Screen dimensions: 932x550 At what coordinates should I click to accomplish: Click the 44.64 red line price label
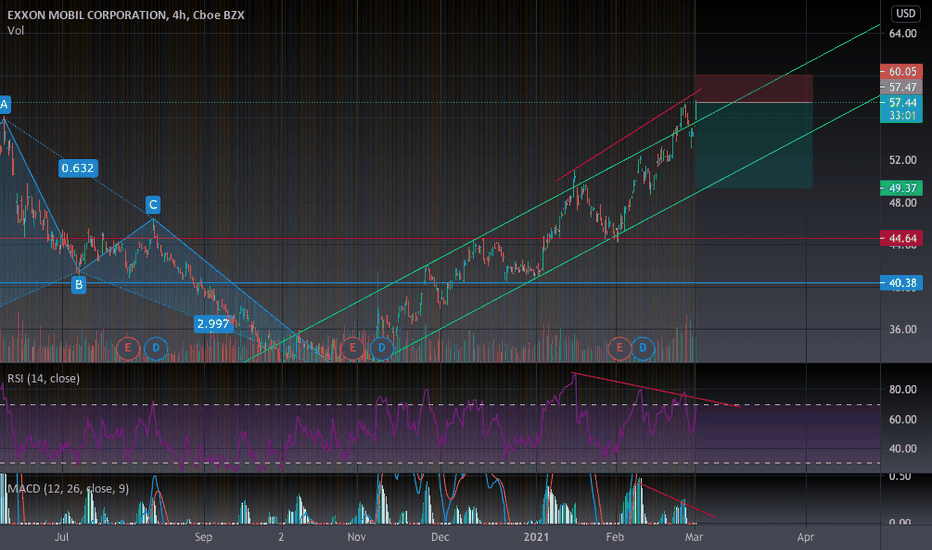pyautogui.click(x=901, y=238)
